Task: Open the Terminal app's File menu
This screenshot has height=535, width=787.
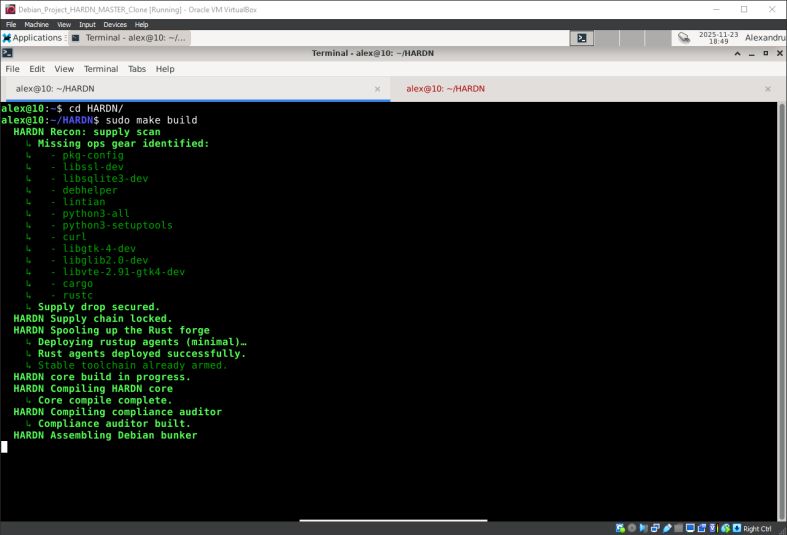Action: [13, 69]
